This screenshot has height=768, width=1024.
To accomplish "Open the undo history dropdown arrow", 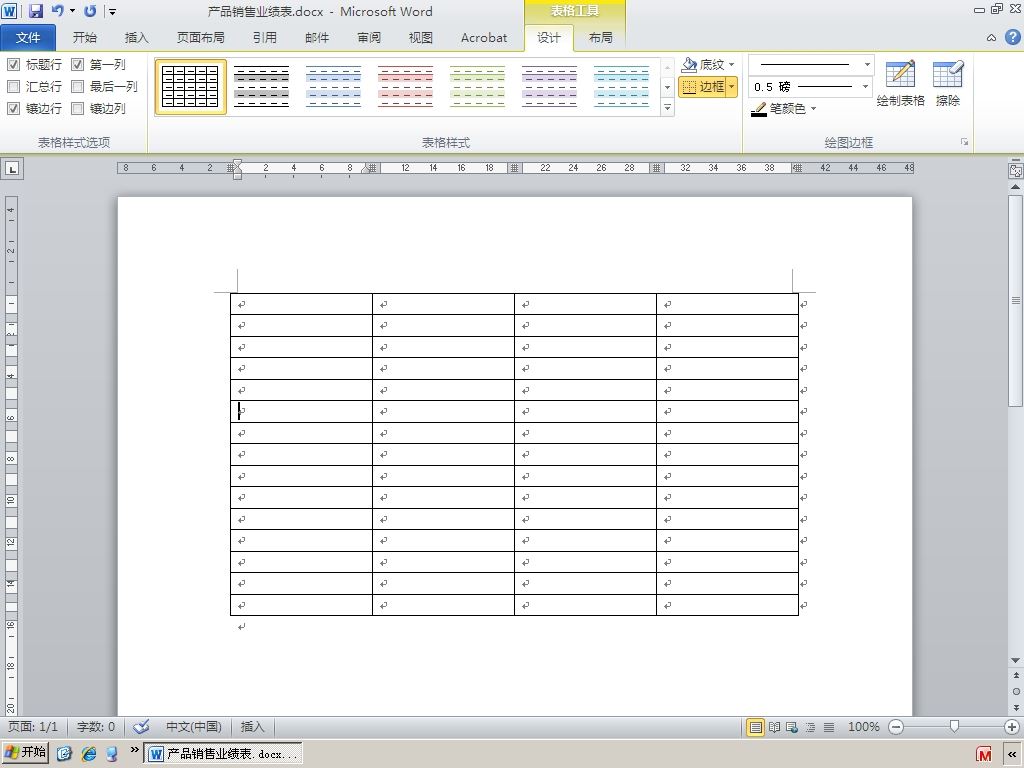I will [x=72, y=11].
